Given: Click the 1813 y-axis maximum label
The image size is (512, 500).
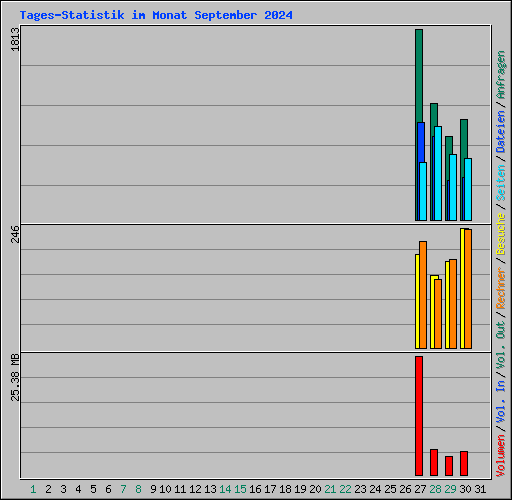Looking at the screenshot, I should (x=15, y=39).
